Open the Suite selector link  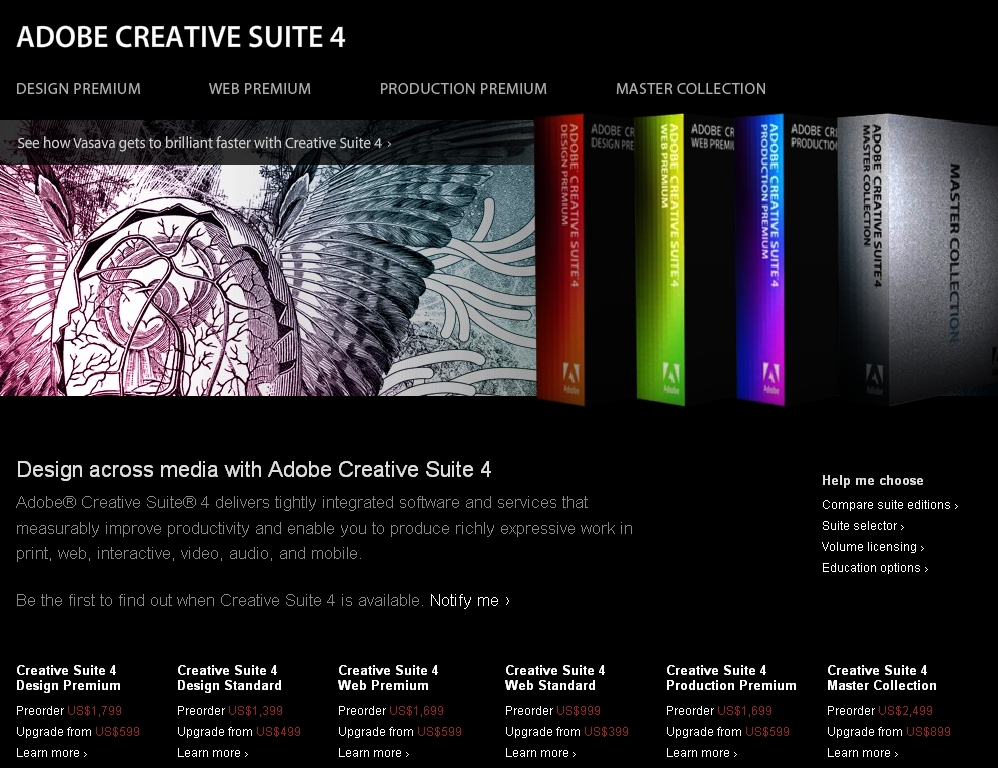pos(862,526)
